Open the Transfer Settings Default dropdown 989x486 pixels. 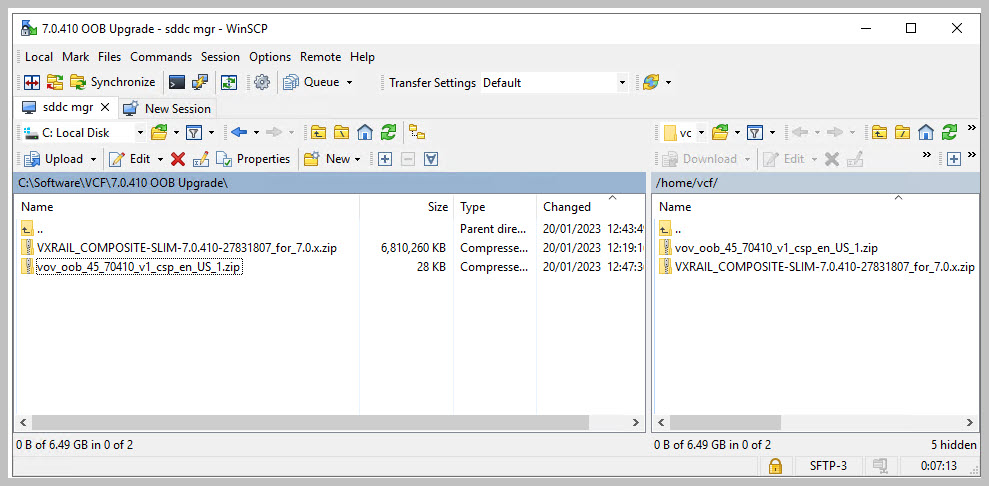[622, 83]
